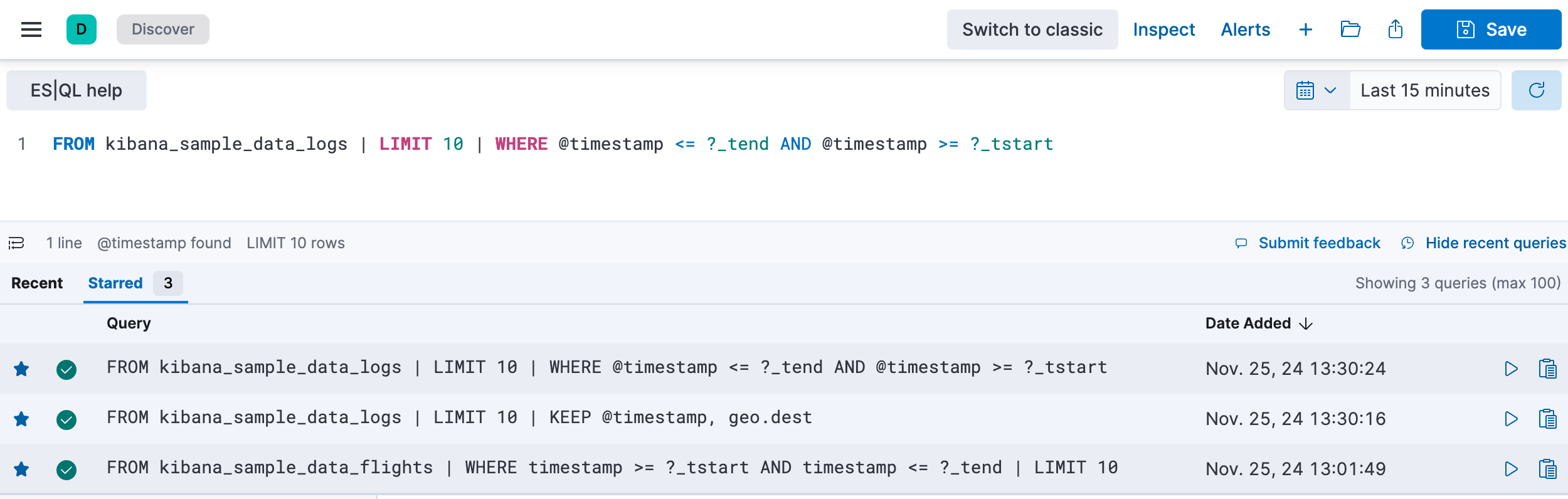Run the first starred query with play icon
1568x499 pixels.
[1512, 369]
